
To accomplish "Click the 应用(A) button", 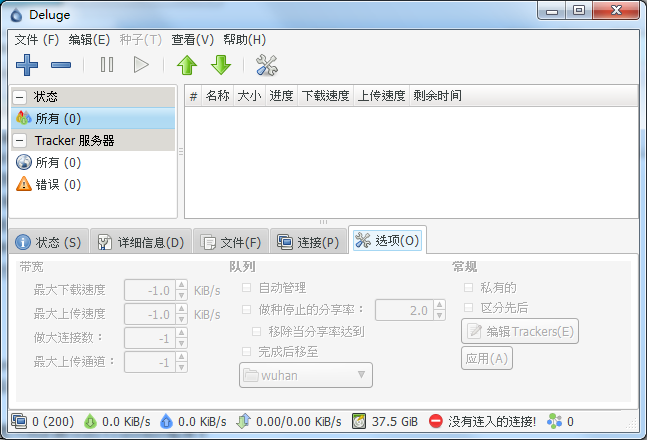I will (487, 358).
